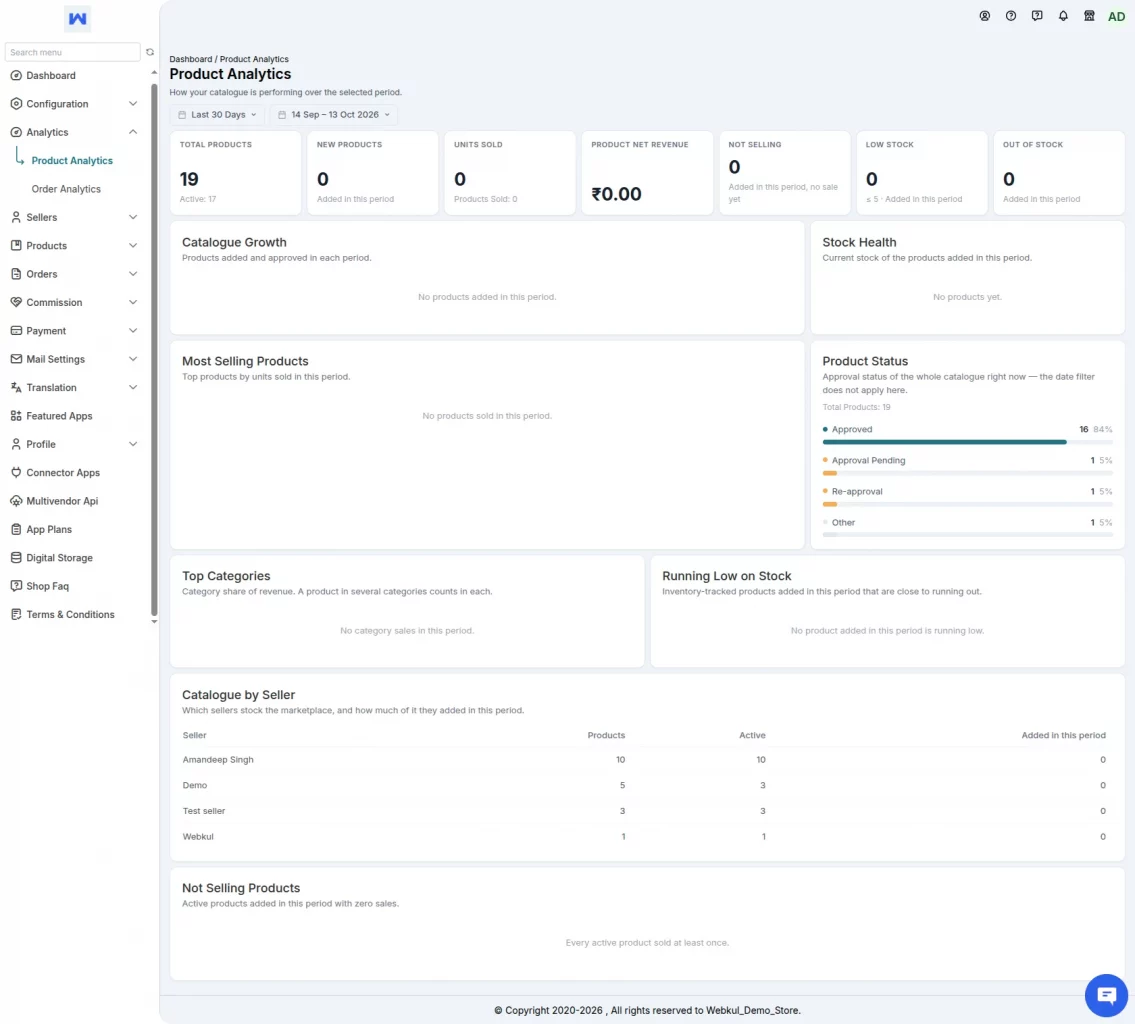The width and height of the screenshot is (1135, 1024).
Task: Click the Commission icon
Action: coord(16,302)
